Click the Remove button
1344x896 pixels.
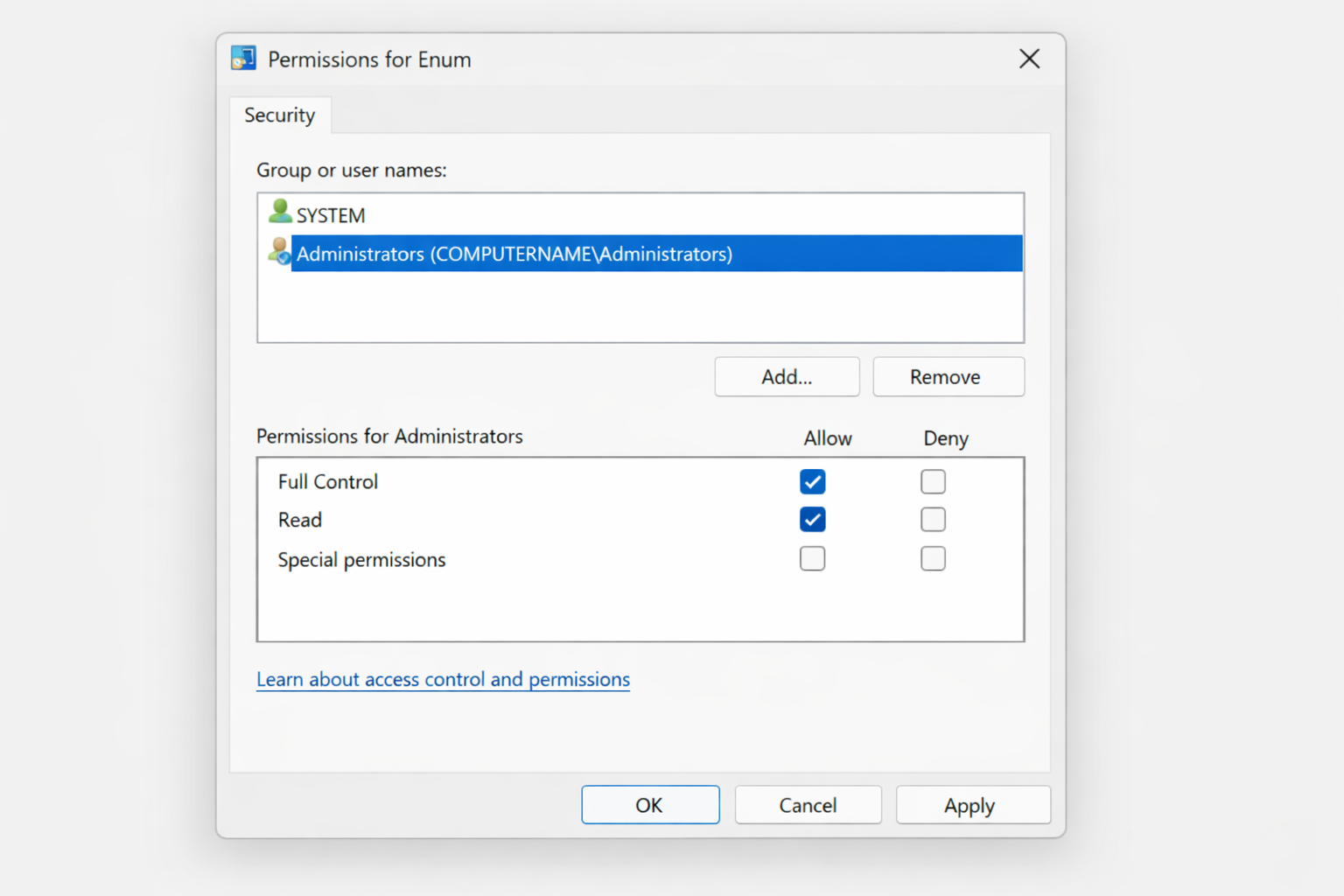pos(948,376)
